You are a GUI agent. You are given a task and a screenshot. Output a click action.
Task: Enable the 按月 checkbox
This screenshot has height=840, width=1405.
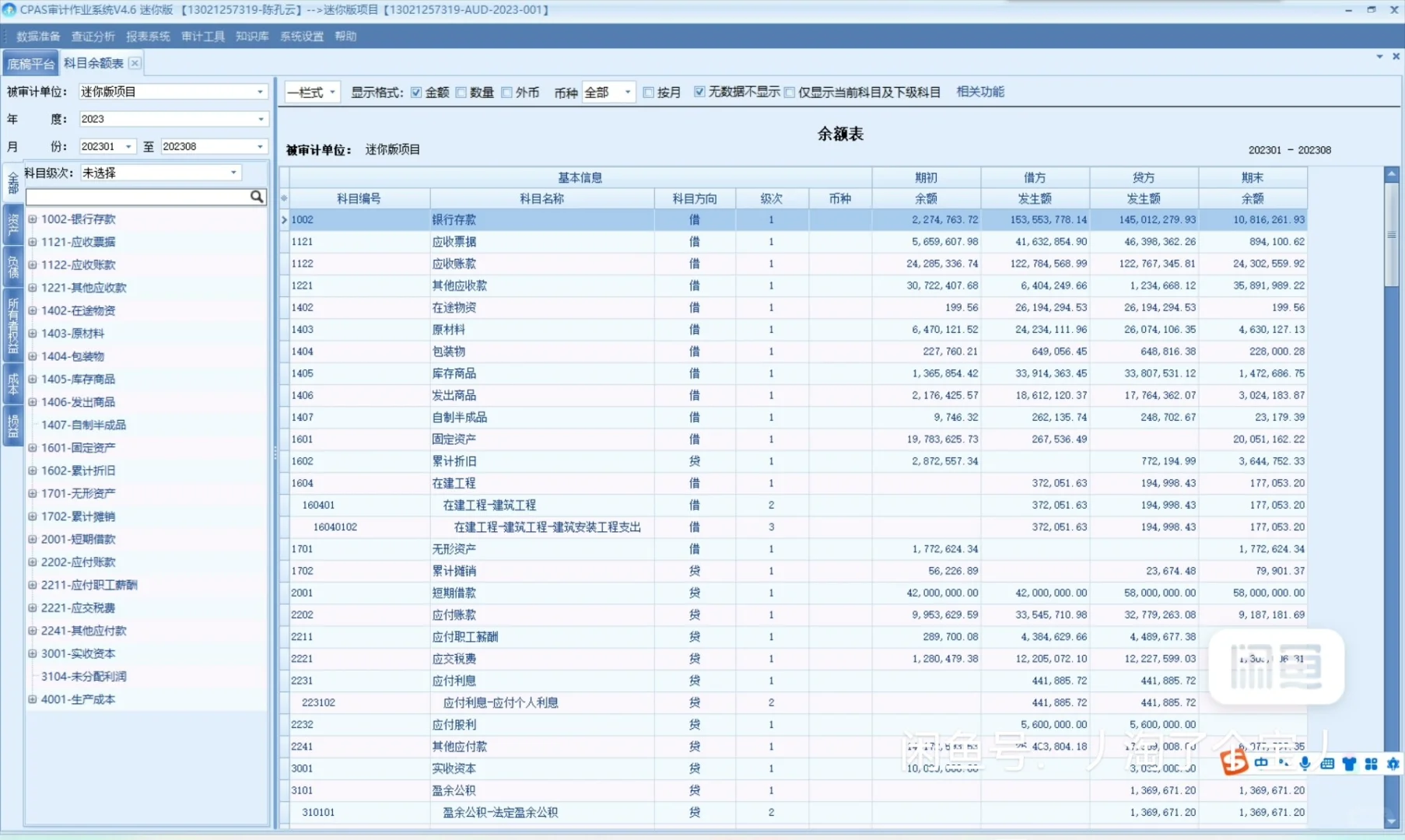pos(649,92)
